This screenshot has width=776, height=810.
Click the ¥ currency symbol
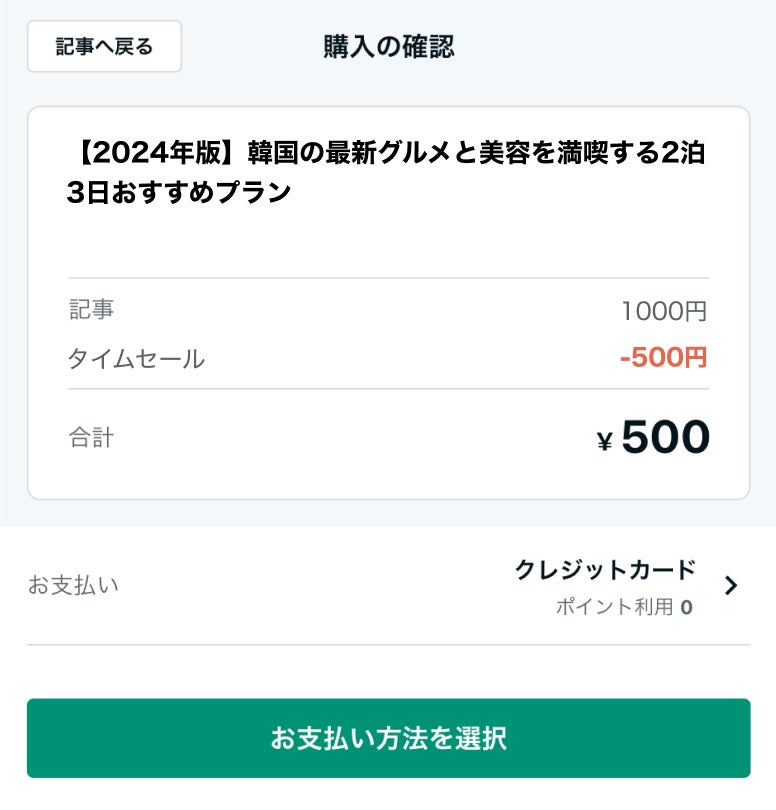click(x=604, y=442)
